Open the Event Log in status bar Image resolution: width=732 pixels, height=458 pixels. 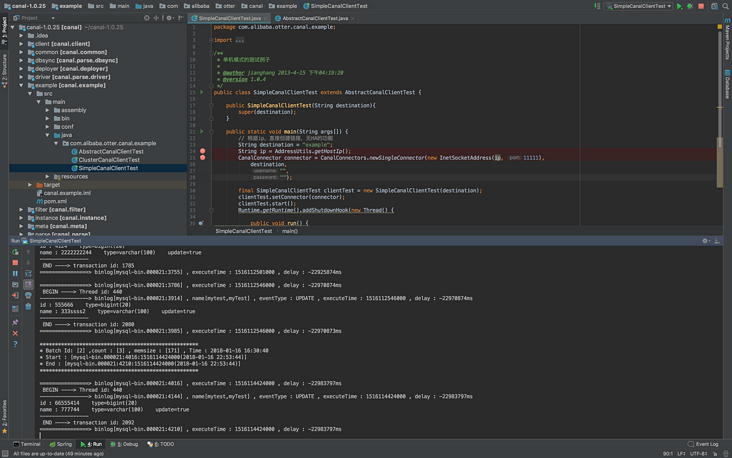click(x=703, y=444)
